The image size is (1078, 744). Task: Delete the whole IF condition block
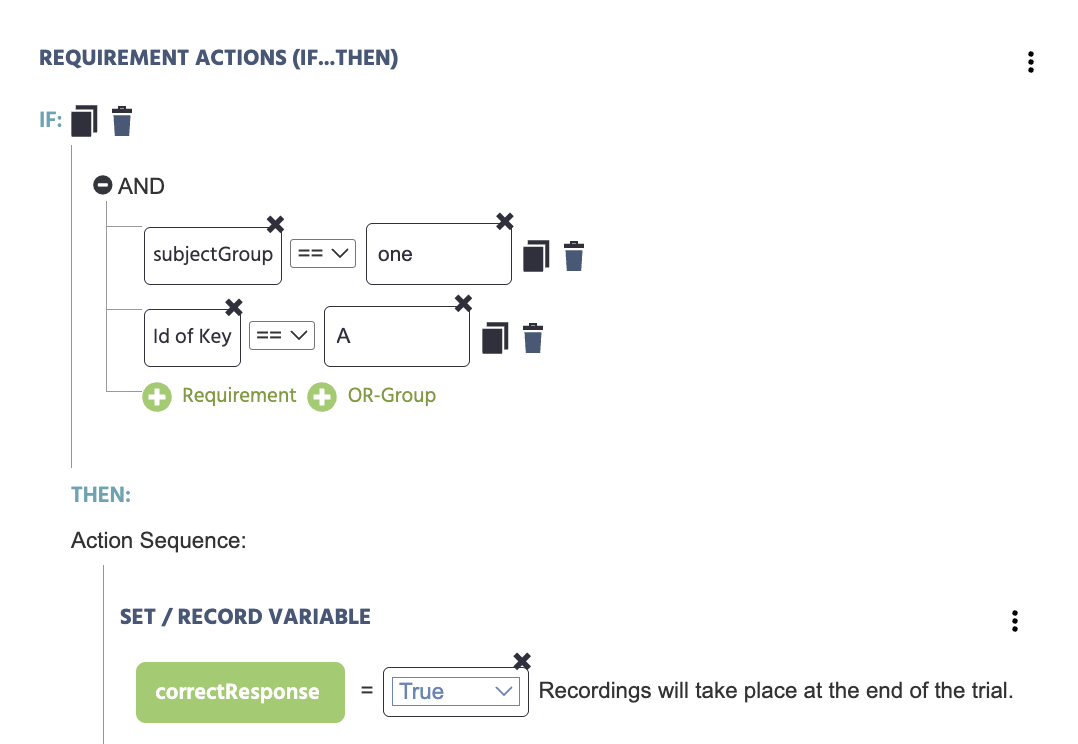(x=122, y=120)
